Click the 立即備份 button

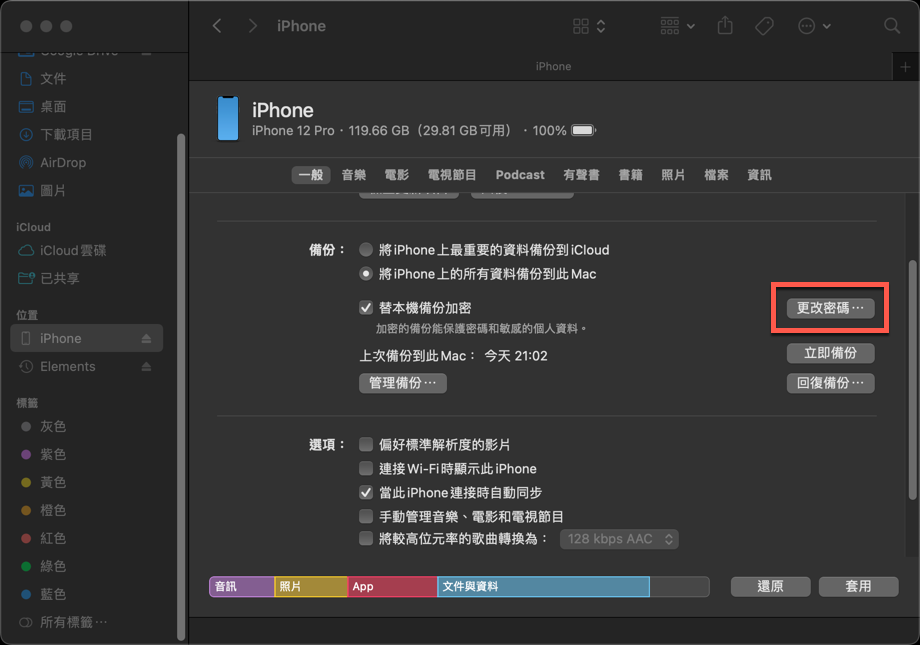click(830, 353)
